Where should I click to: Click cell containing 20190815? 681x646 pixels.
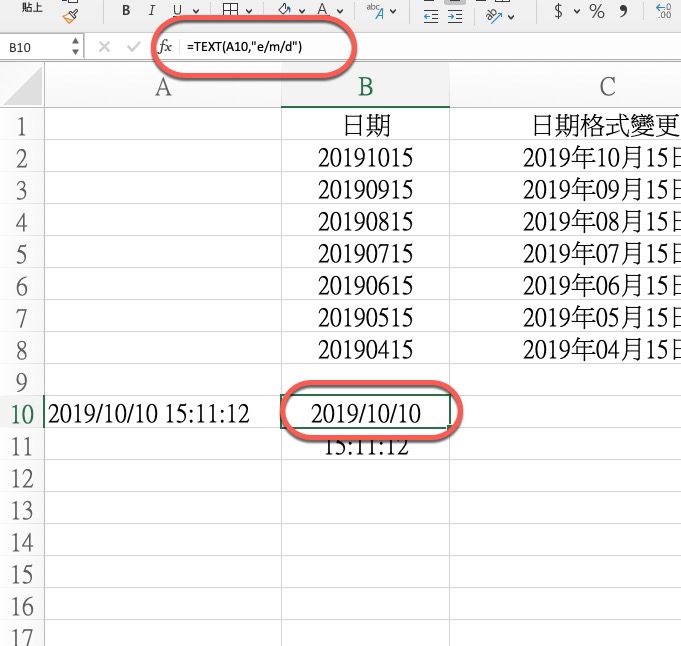click(365, 222)
